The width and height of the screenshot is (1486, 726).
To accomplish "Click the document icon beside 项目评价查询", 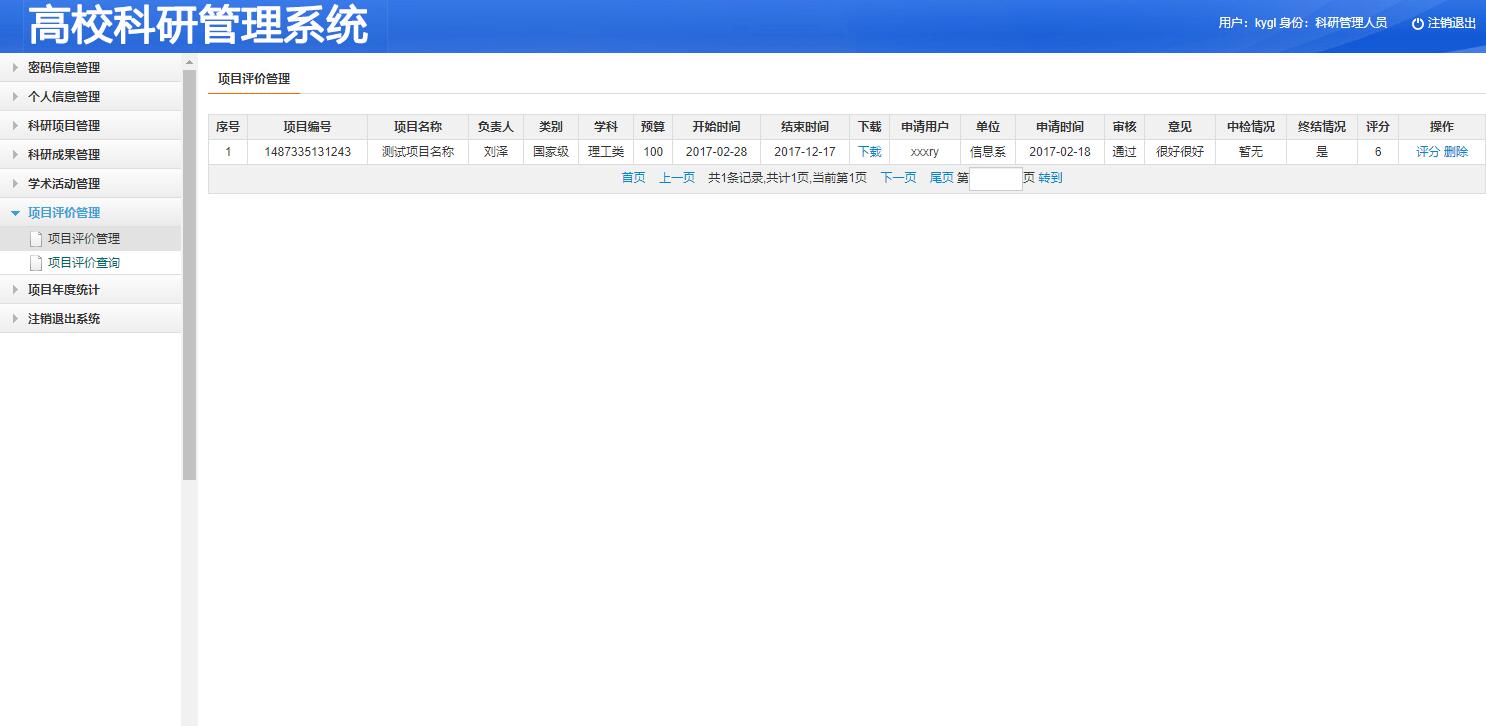I will pyautogui.click(x=36, y=263).
